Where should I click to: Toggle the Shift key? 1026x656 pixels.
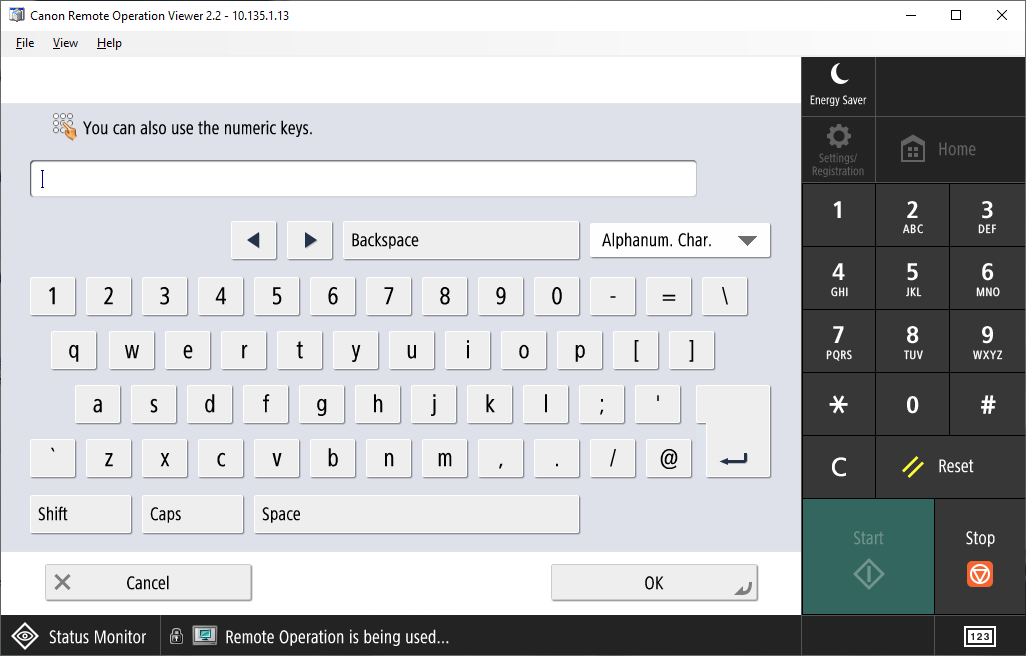tap(79, 513)
